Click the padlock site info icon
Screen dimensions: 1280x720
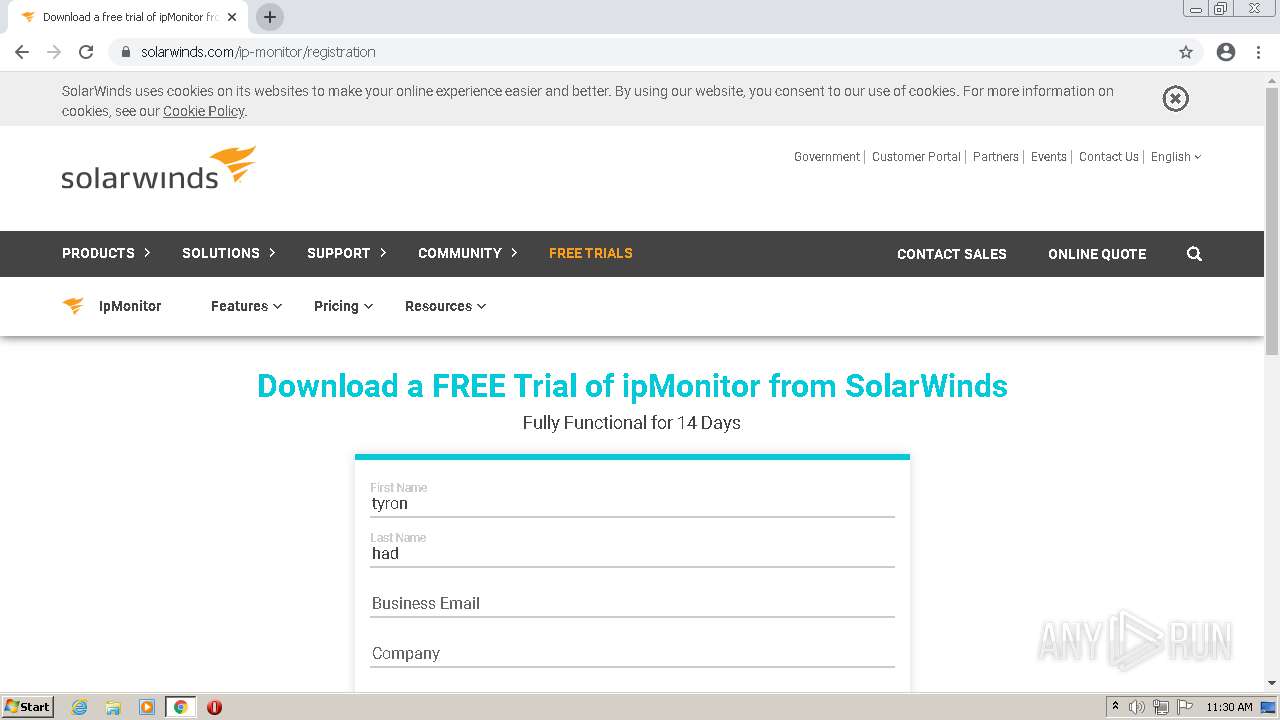tap(125, 52)
